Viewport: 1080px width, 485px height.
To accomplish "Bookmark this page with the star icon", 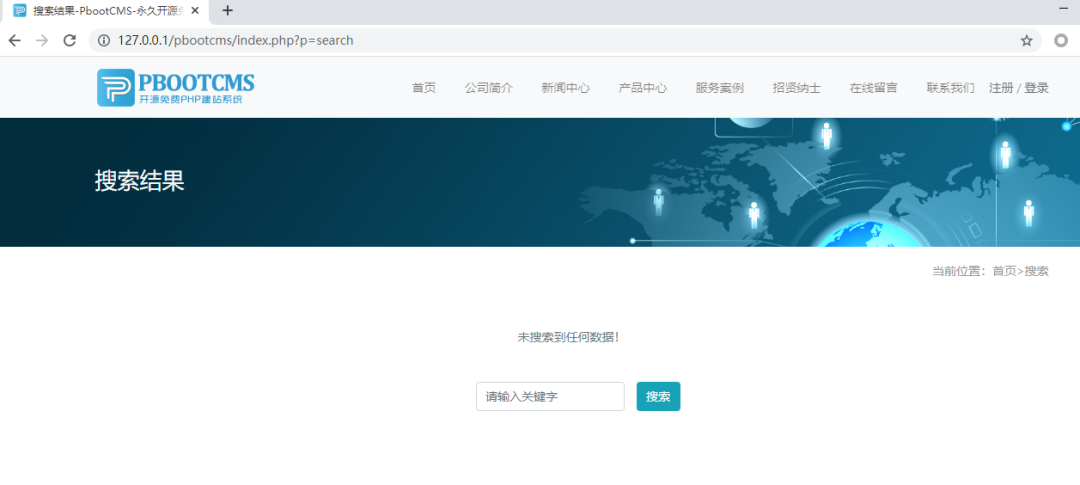I will pyautogui.click(x=1026, y=41).
